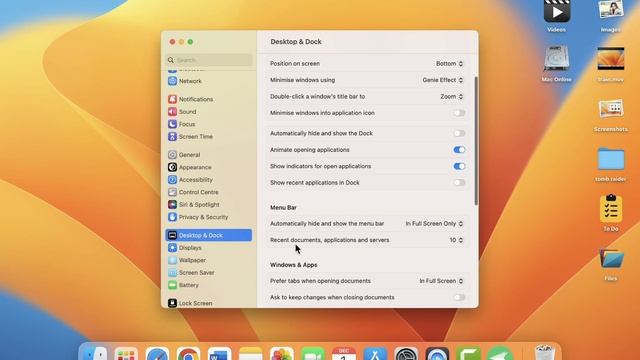Launch Google Chrome from the Dock
640x360 pixels.
click(x=188, y=353)
